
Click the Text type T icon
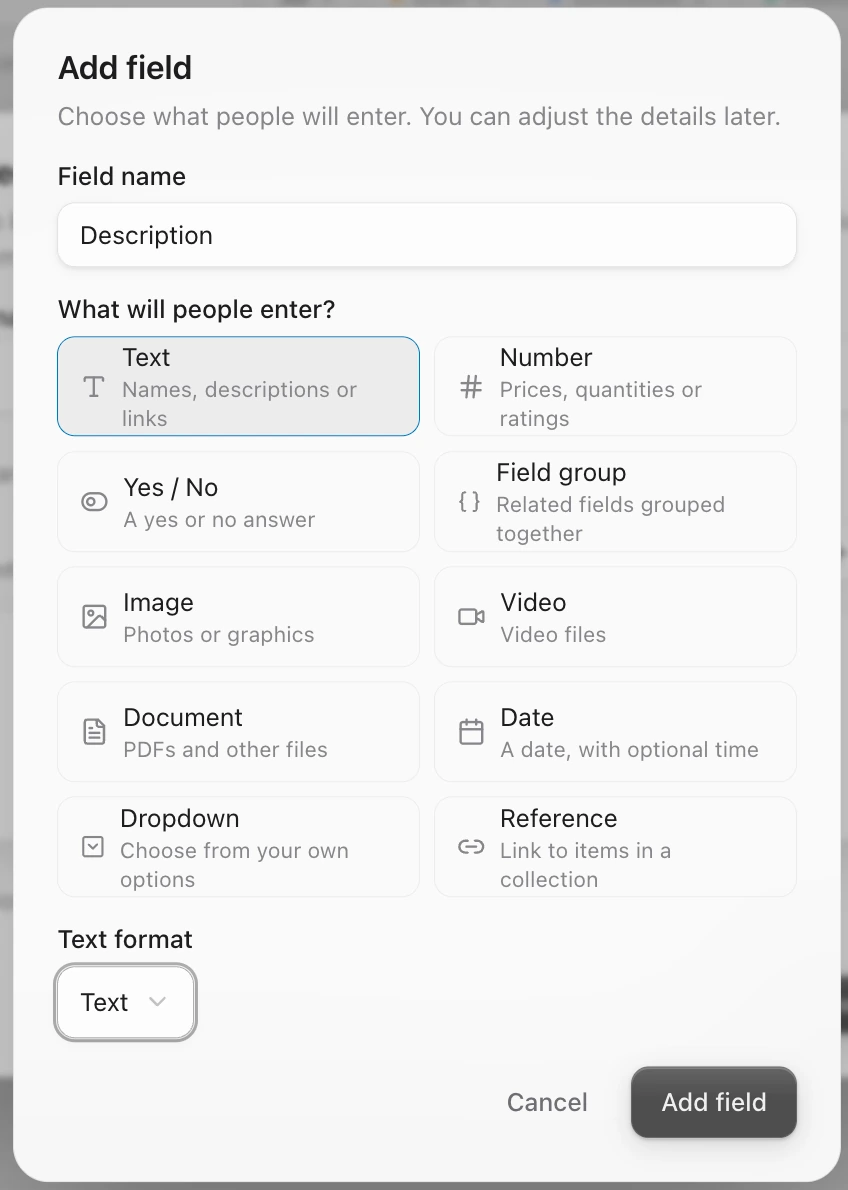pyautogui.click(x=93, y=387)
